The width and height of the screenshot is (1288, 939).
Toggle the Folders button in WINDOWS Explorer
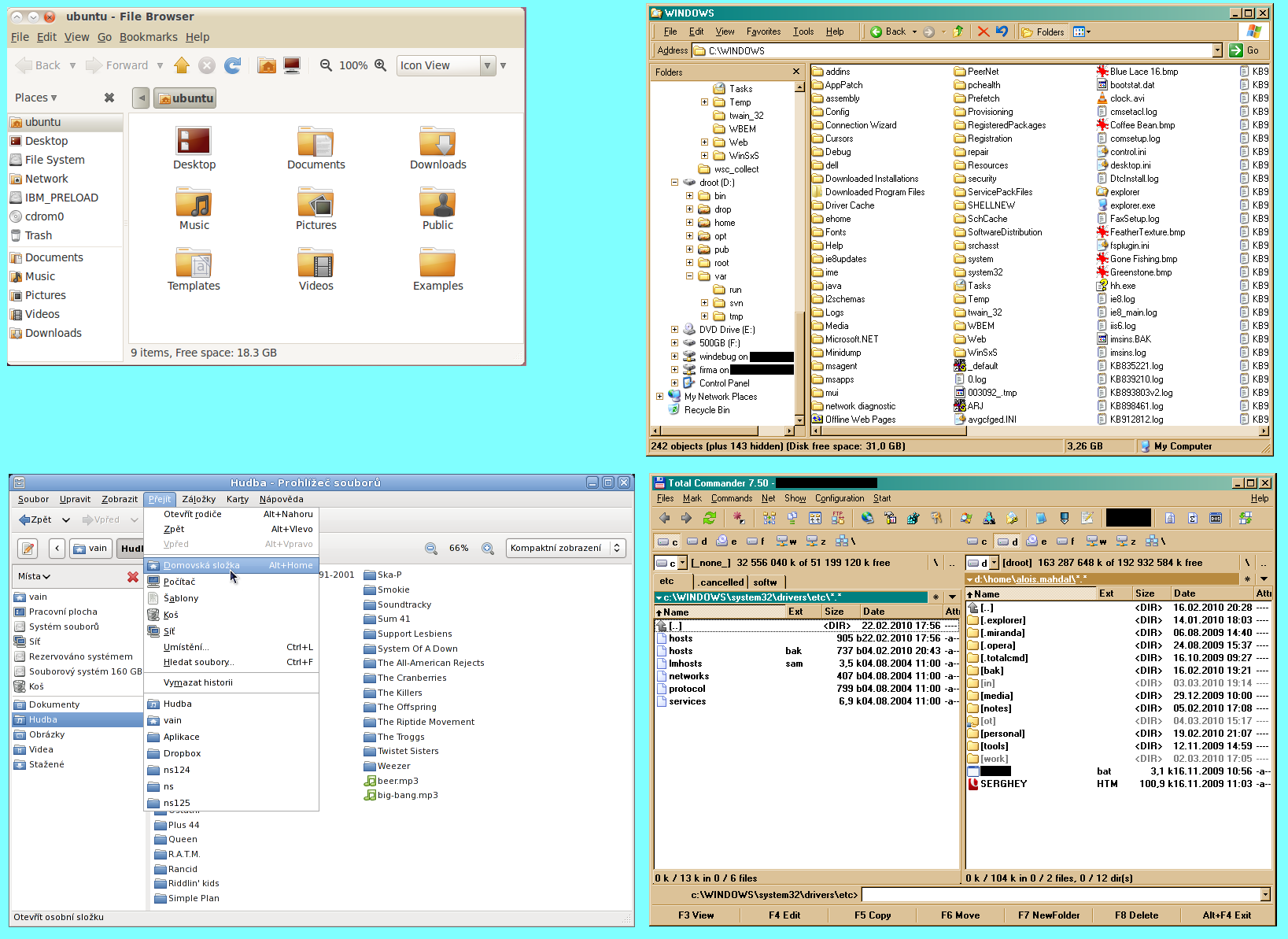(1043, 31)
